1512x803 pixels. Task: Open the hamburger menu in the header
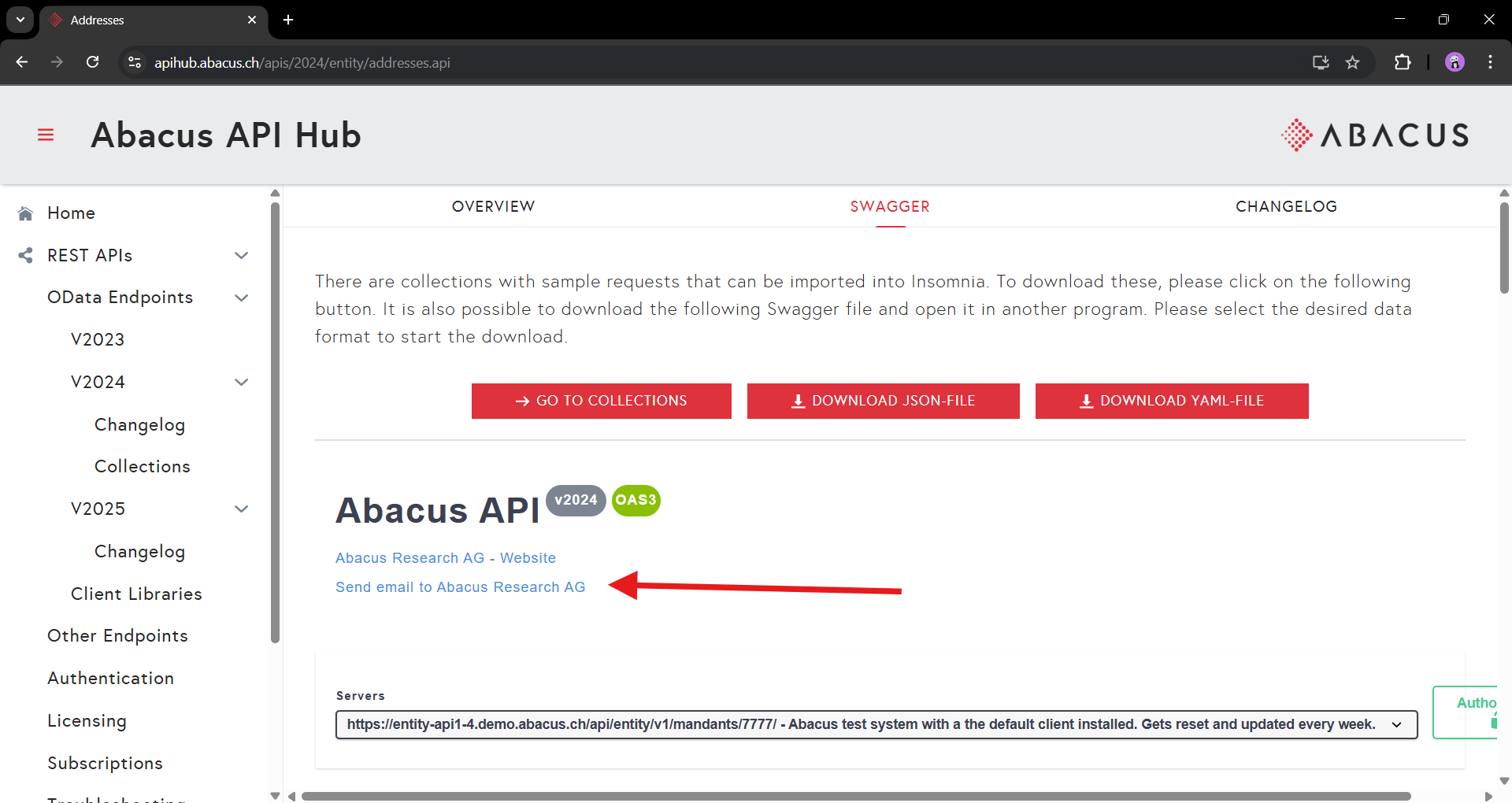click(46, 135)
